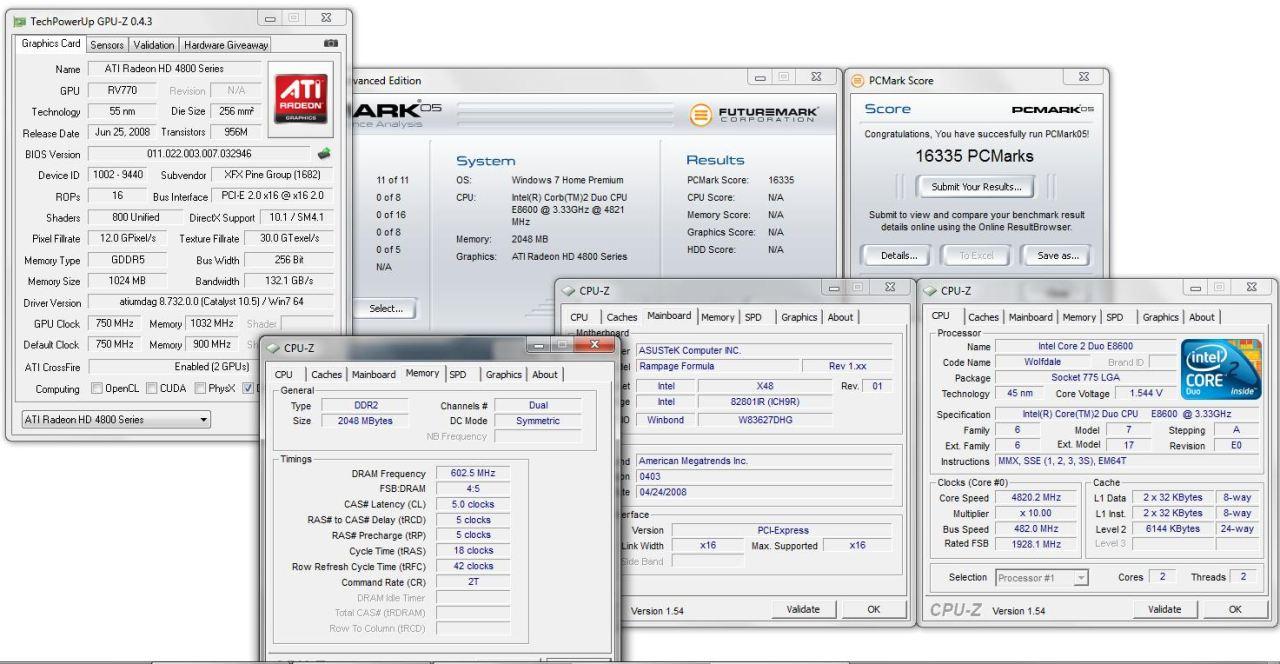Image resolution: width=1280 pixels, height=664 pixels.
Task: Open Mainboard tab in CPU-Z Memory window
Action: [x=374, y=374]
